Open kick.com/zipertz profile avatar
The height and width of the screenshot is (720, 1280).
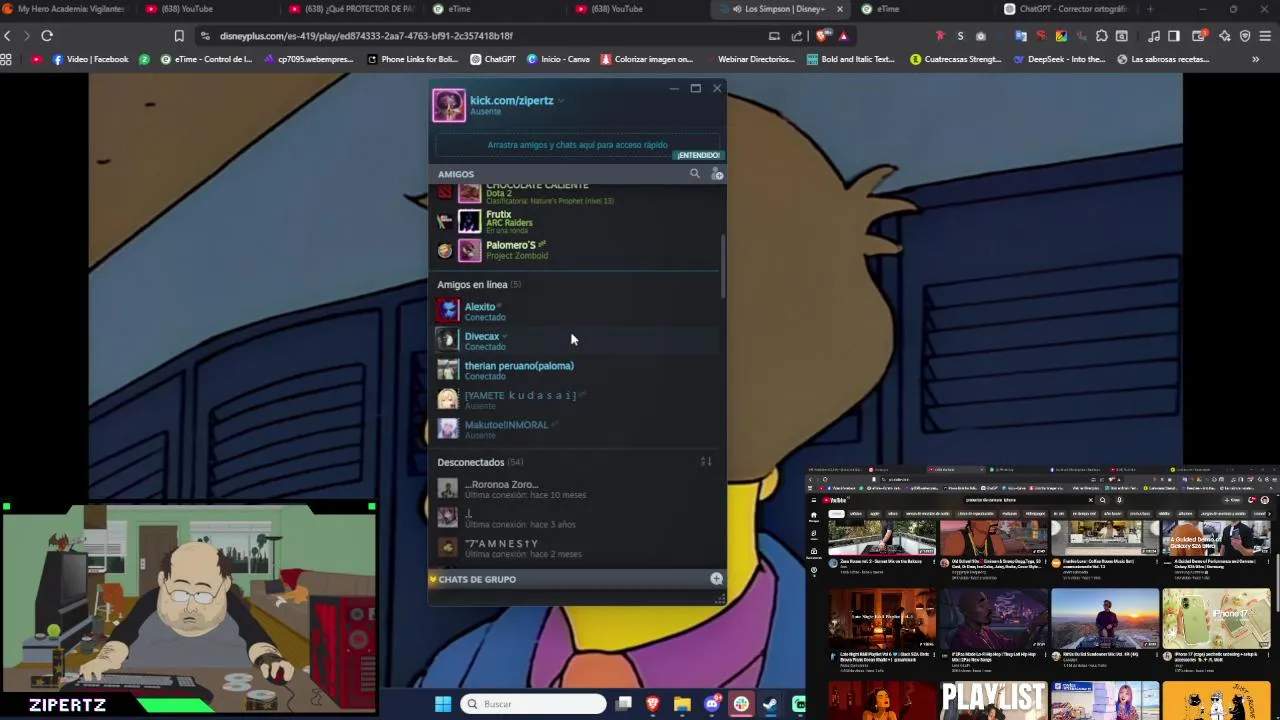449,105
